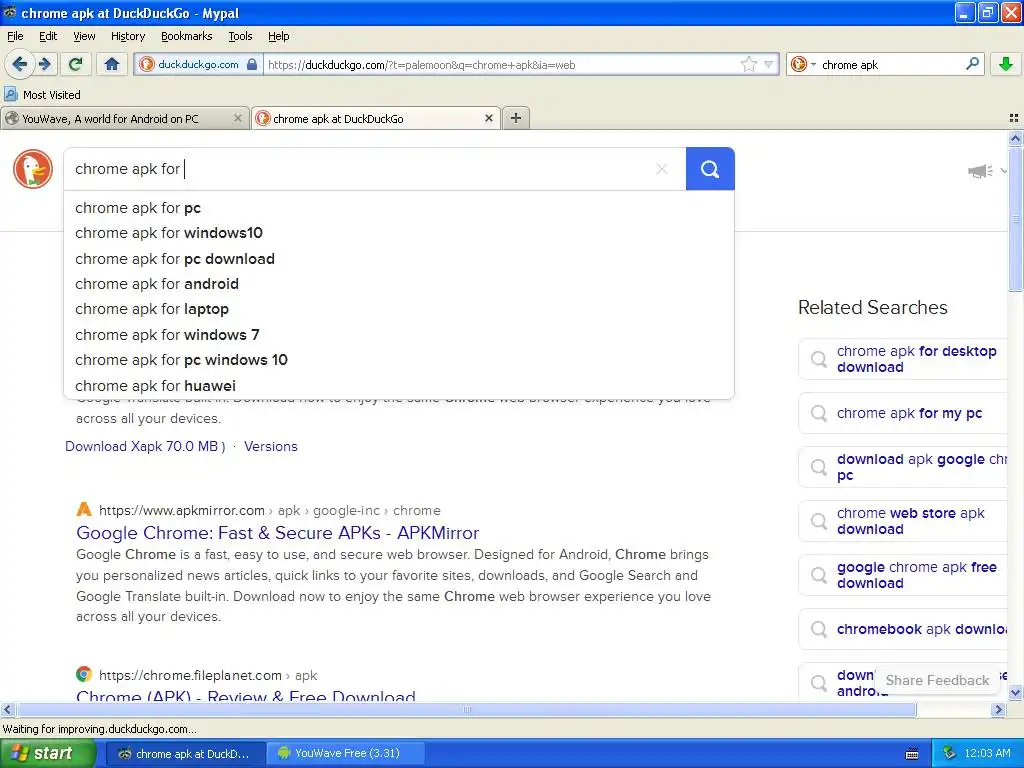The height and width of the screenshot is (768, 1024).
Task: Click the horizontal scrollbar right arrow
Action: pyautogui.click(x=998, y=709)
